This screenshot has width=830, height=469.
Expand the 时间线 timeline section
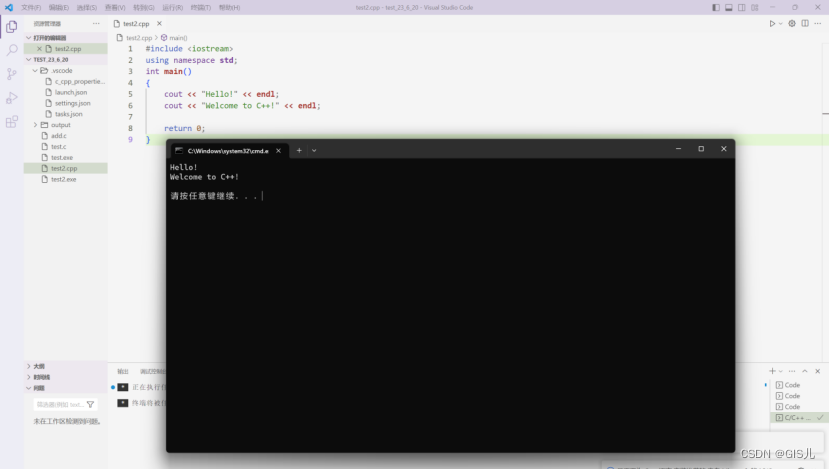[x=29, y=377]
